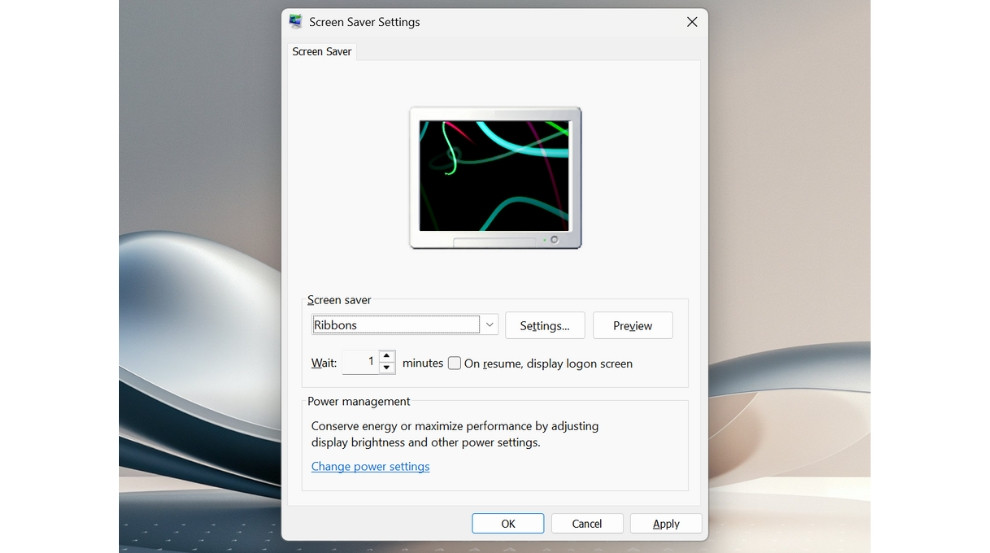This screenshot has height=553, width=990.
Task: Click the Ribbons screen saver combo box text
Action: 396,325
